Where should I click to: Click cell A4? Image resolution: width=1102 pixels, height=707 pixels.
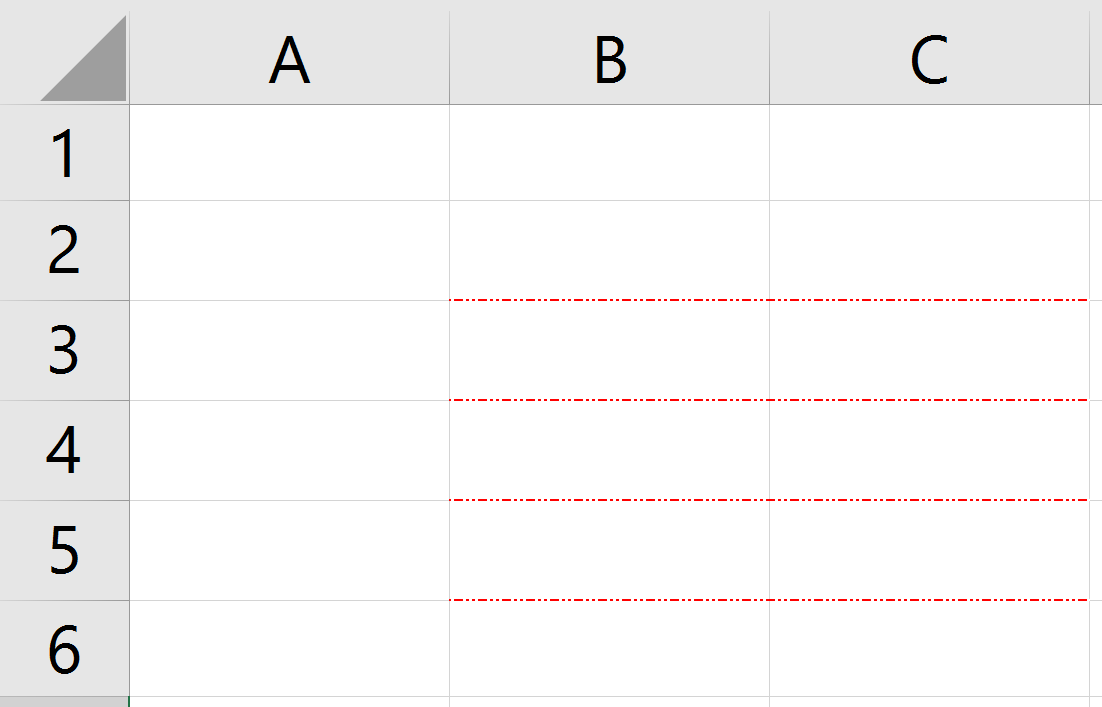(x=290, y=450)
